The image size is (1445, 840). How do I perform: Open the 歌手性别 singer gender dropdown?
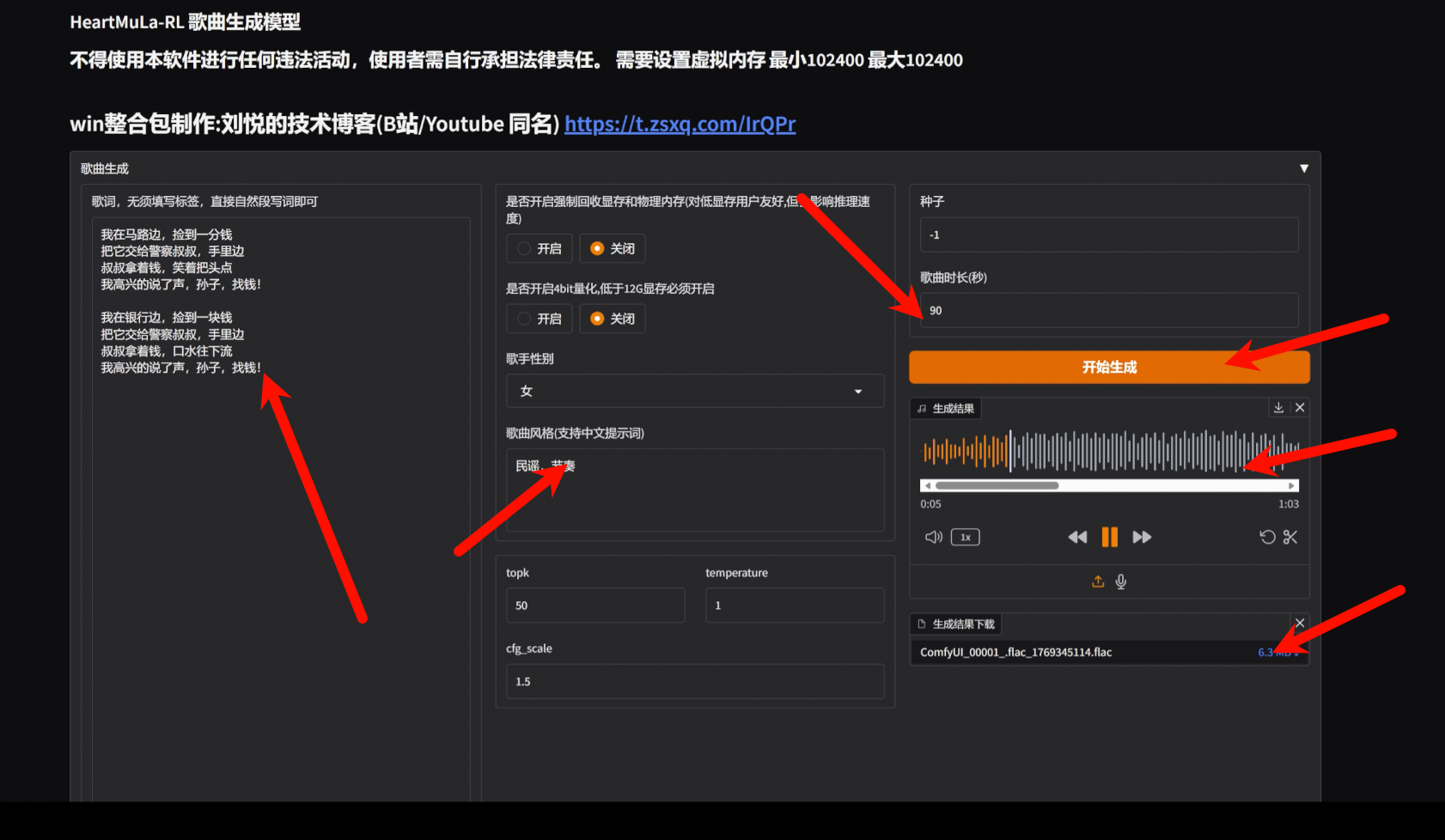point(694,392)
